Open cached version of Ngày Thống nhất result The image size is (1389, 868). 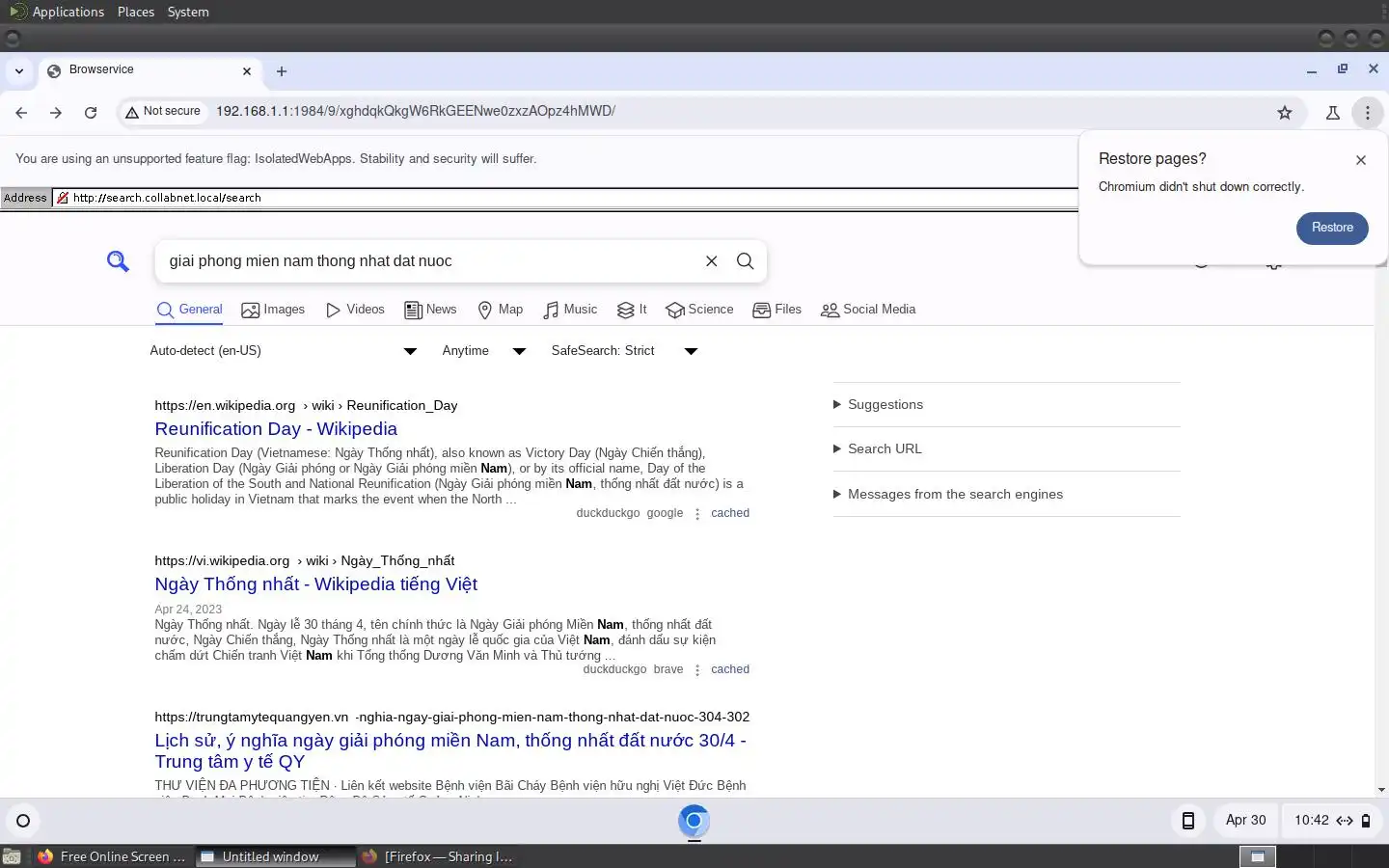(x=730, y=669)
